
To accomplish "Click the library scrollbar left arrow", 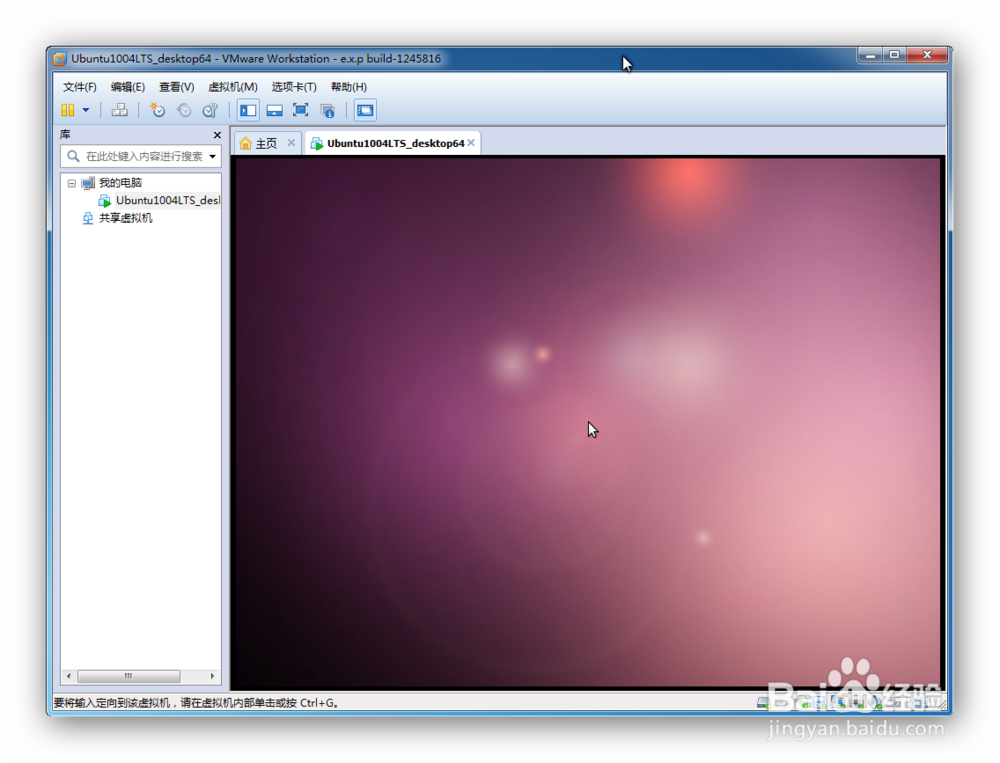I will (x=69, y=676).
